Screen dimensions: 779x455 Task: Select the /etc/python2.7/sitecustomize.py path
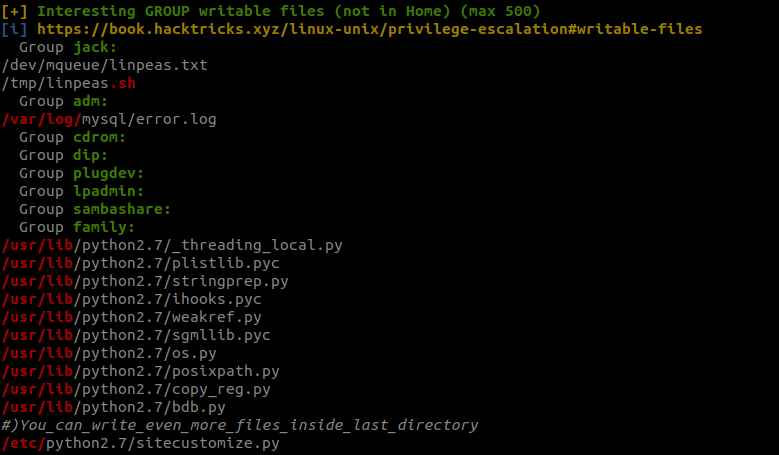(141, 443)
